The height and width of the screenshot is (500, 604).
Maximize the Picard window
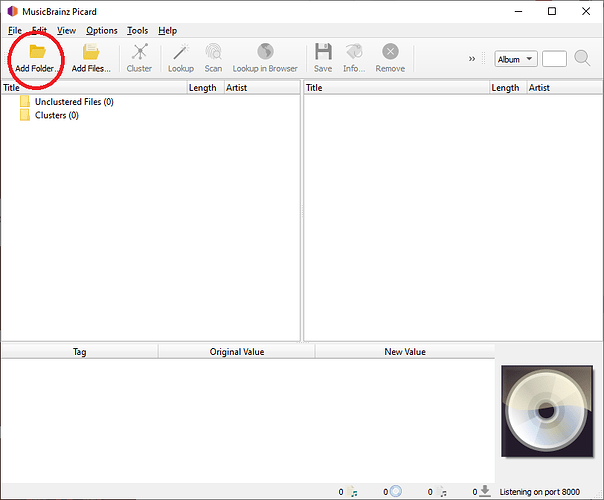pyautogui.click(x=552, y=11)
